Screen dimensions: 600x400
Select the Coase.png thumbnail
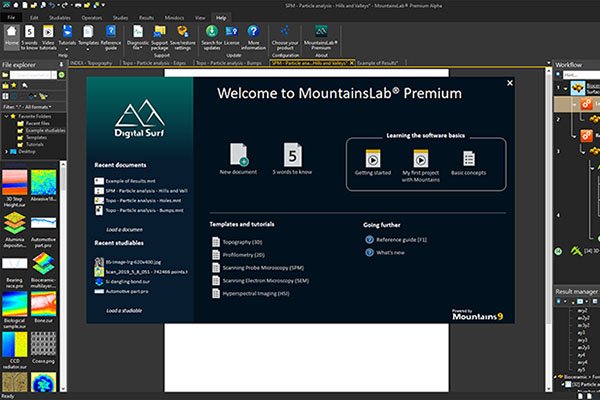coord(44,348)
